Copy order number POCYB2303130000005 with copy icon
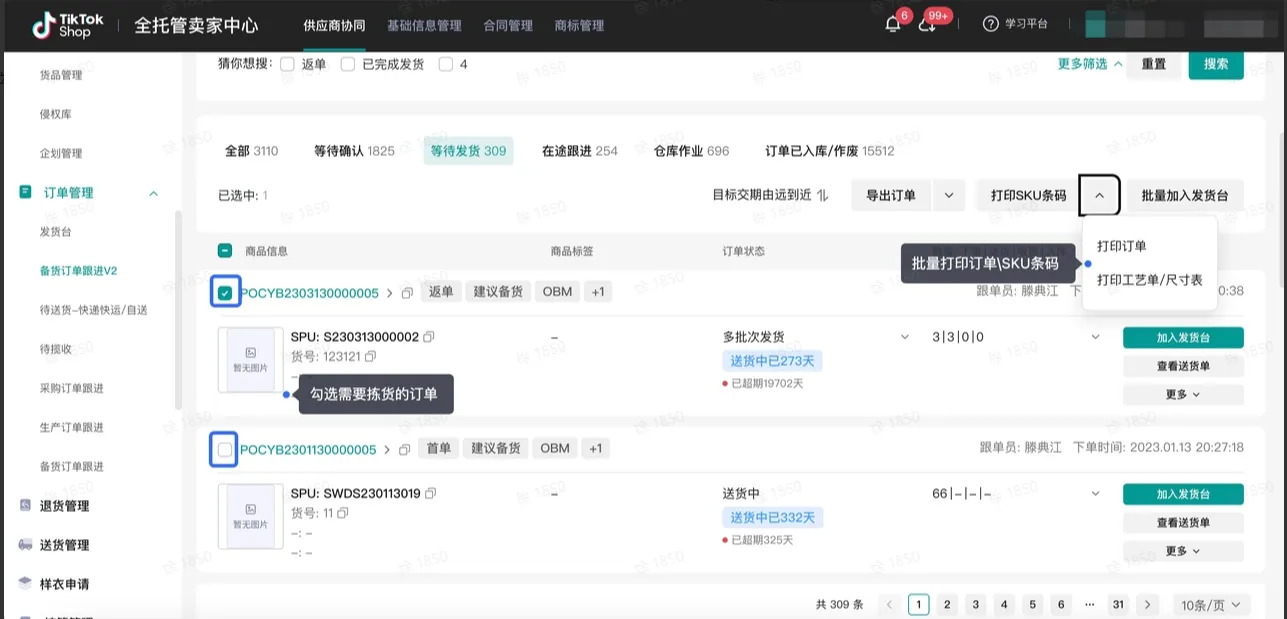 tap(407, 293)
